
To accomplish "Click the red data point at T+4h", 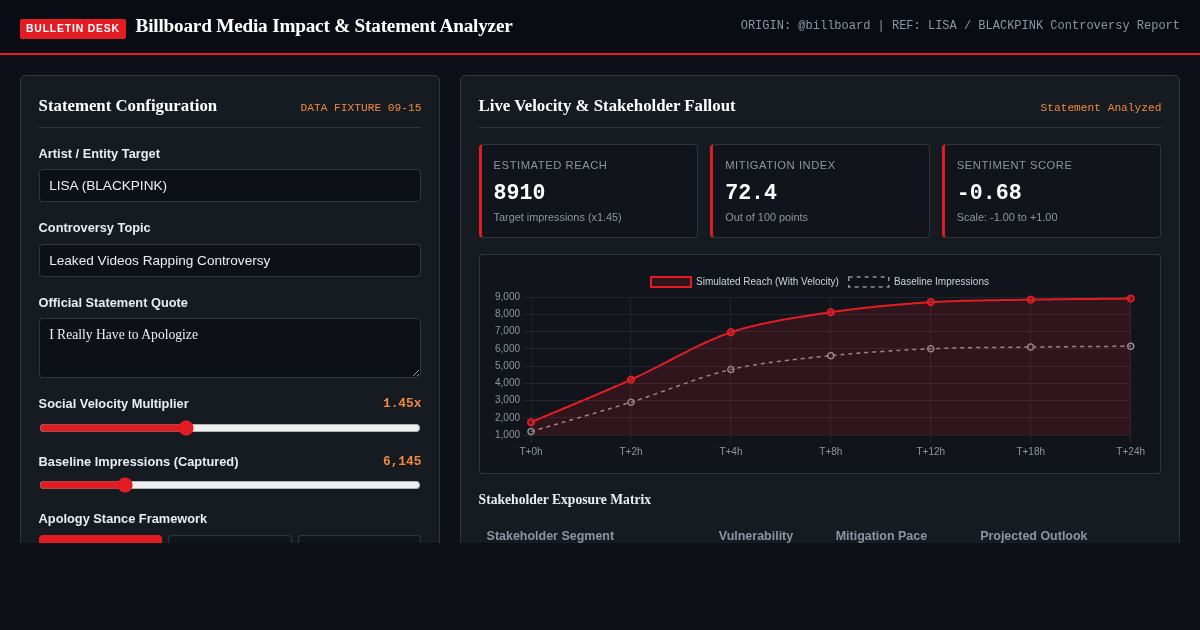I will pos(731,332).
